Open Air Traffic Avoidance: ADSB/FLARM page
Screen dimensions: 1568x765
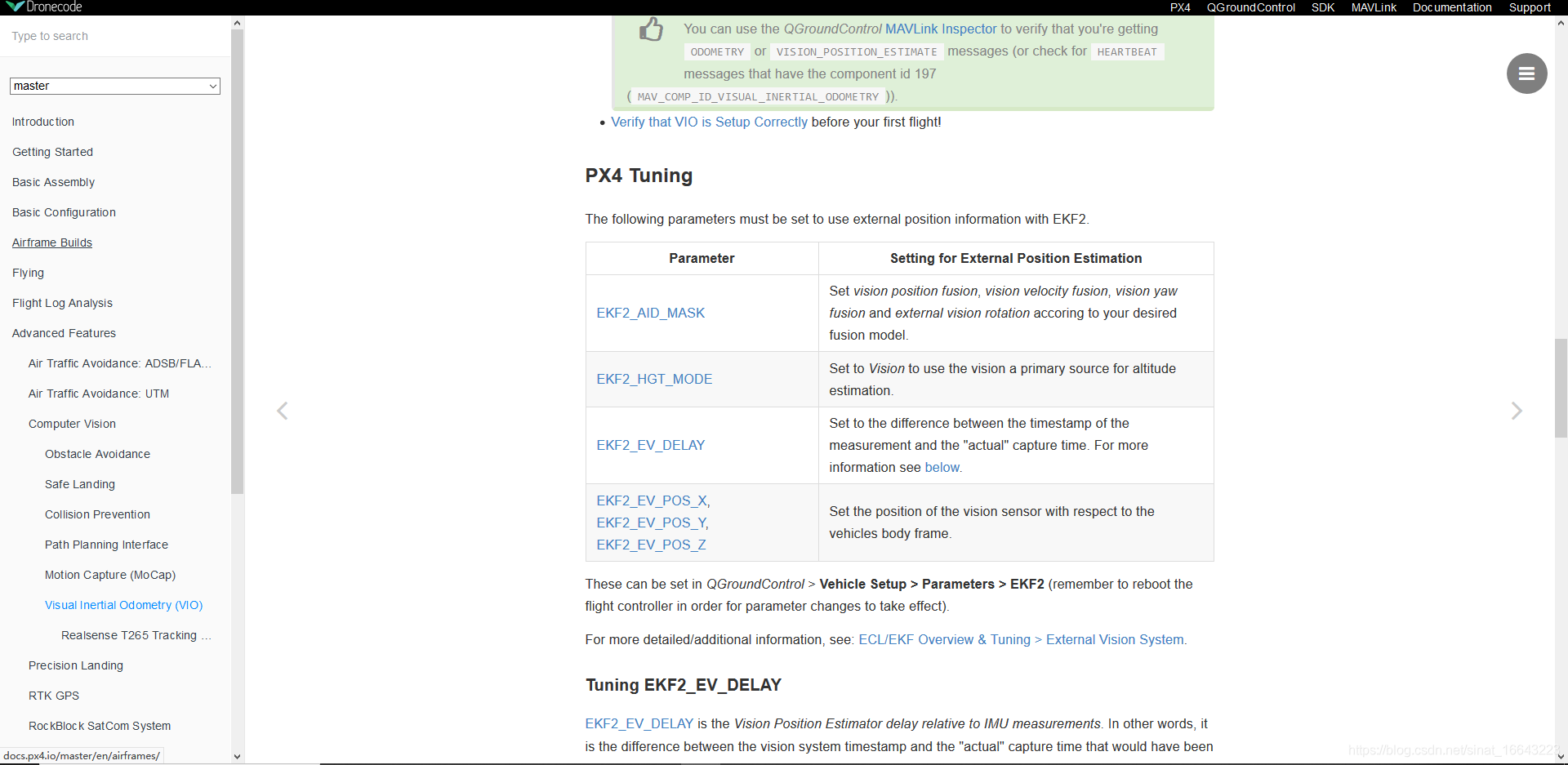[x=120, y=363]
